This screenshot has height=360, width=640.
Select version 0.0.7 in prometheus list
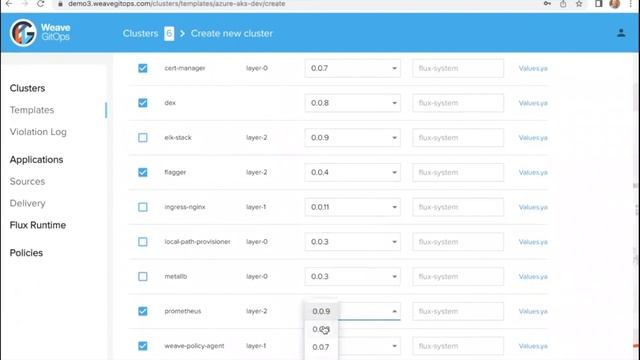coord(321,347)
